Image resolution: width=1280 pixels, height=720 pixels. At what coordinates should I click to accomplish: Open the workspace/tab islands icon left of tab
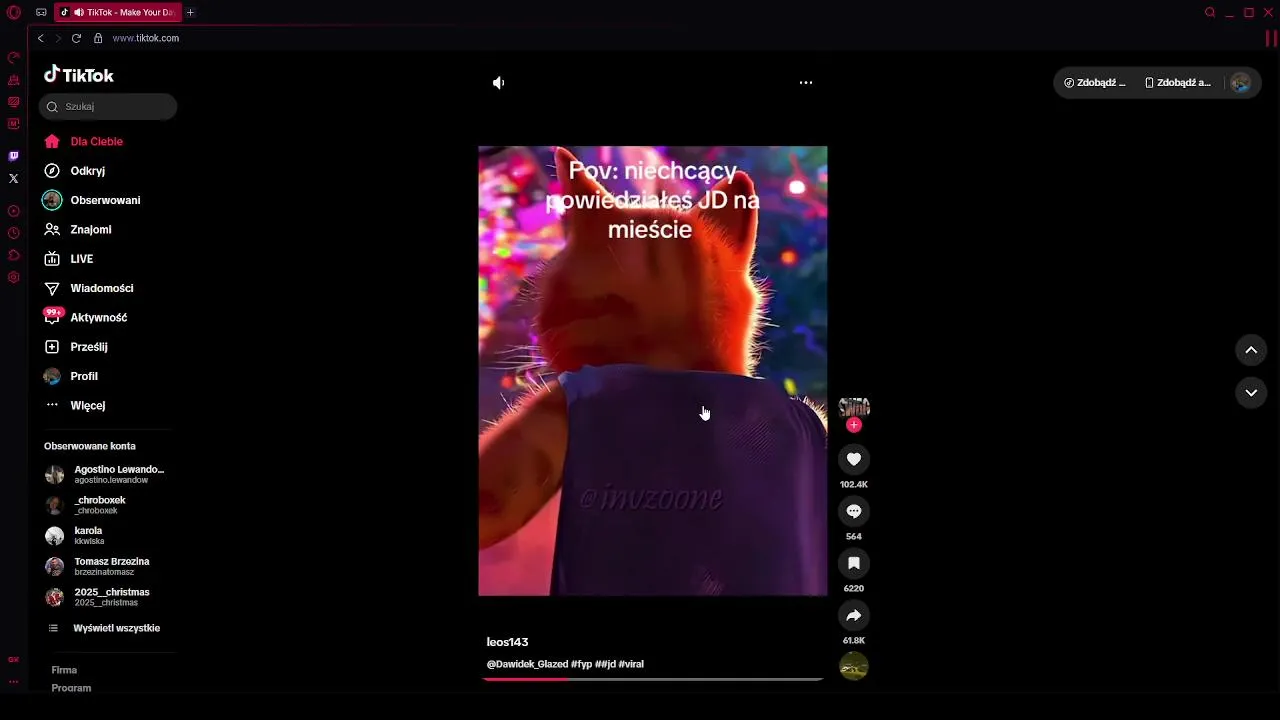coord(41,12)
